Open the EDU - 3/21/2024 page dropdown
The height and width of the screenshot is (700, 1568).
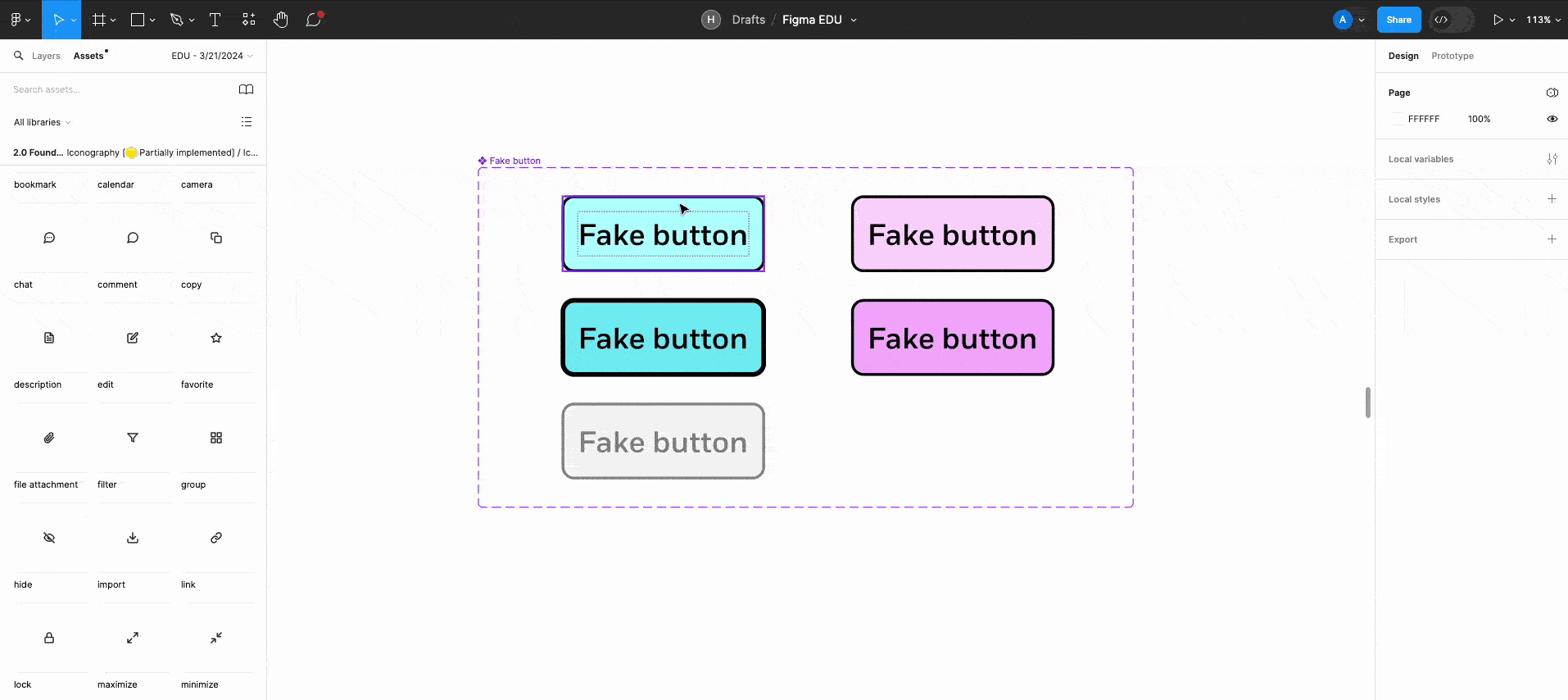tap(211, 56)
